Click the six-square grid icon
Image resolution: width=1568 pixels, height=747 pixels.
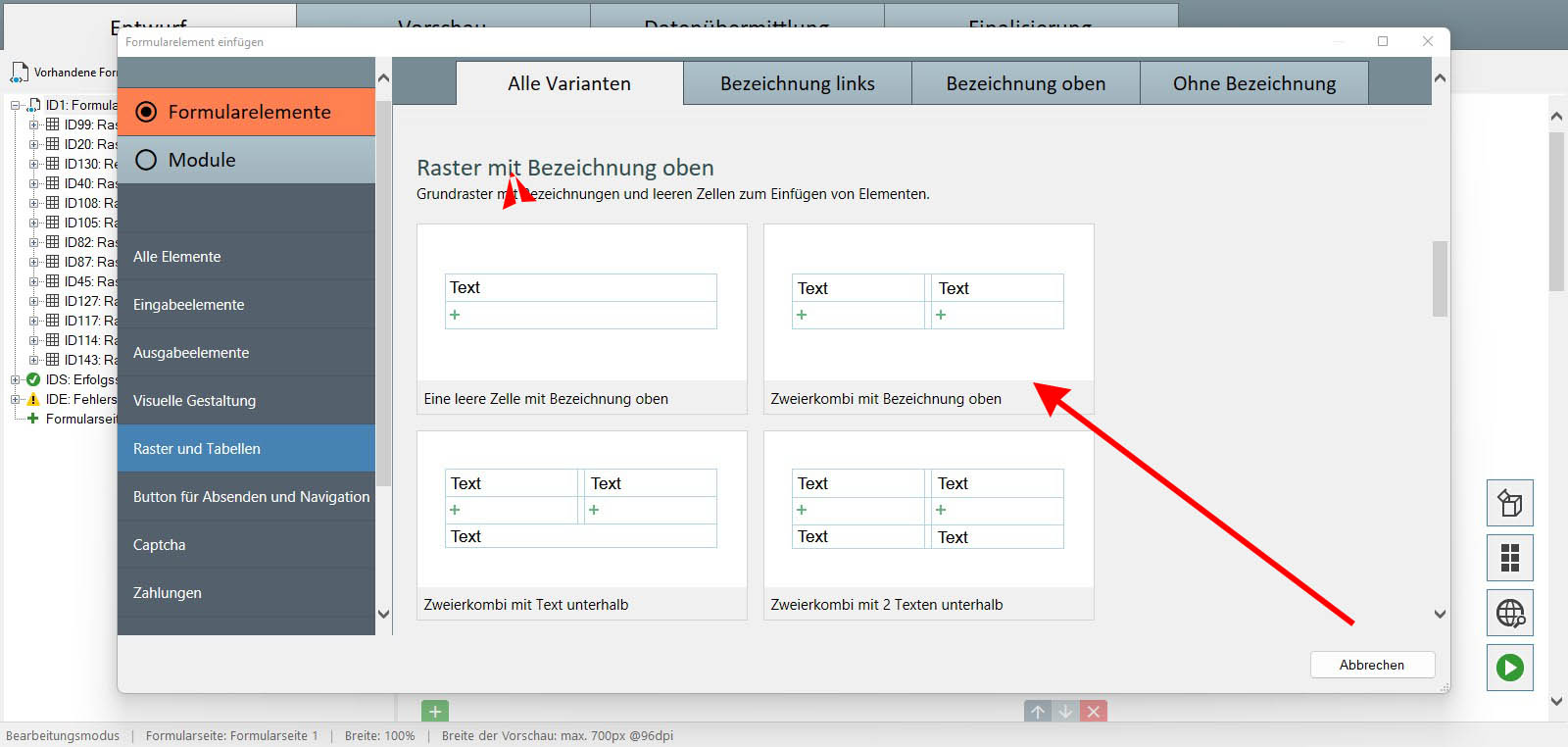(1509, 558)
